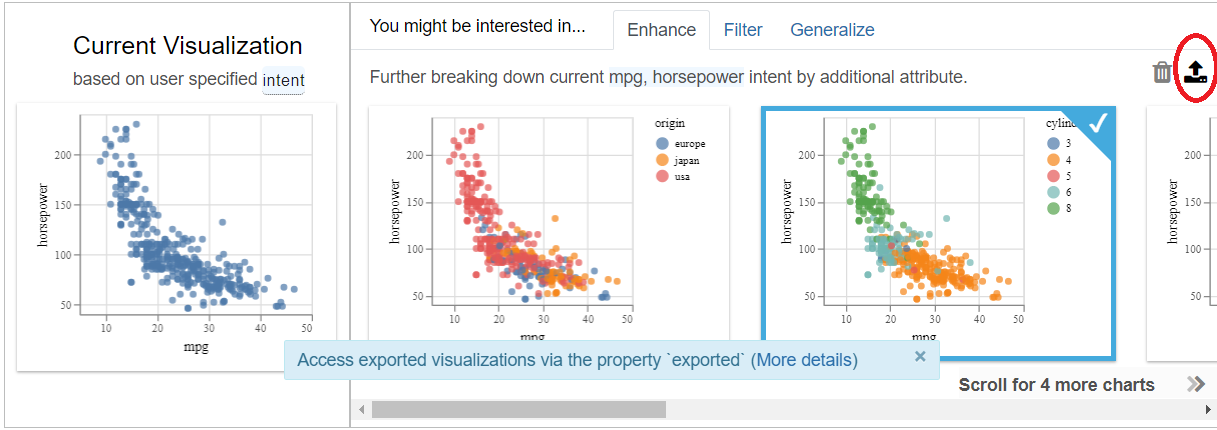Open the Generalize tab
This screenshot has height=430, width=1217.
click(x=832, y=30)
